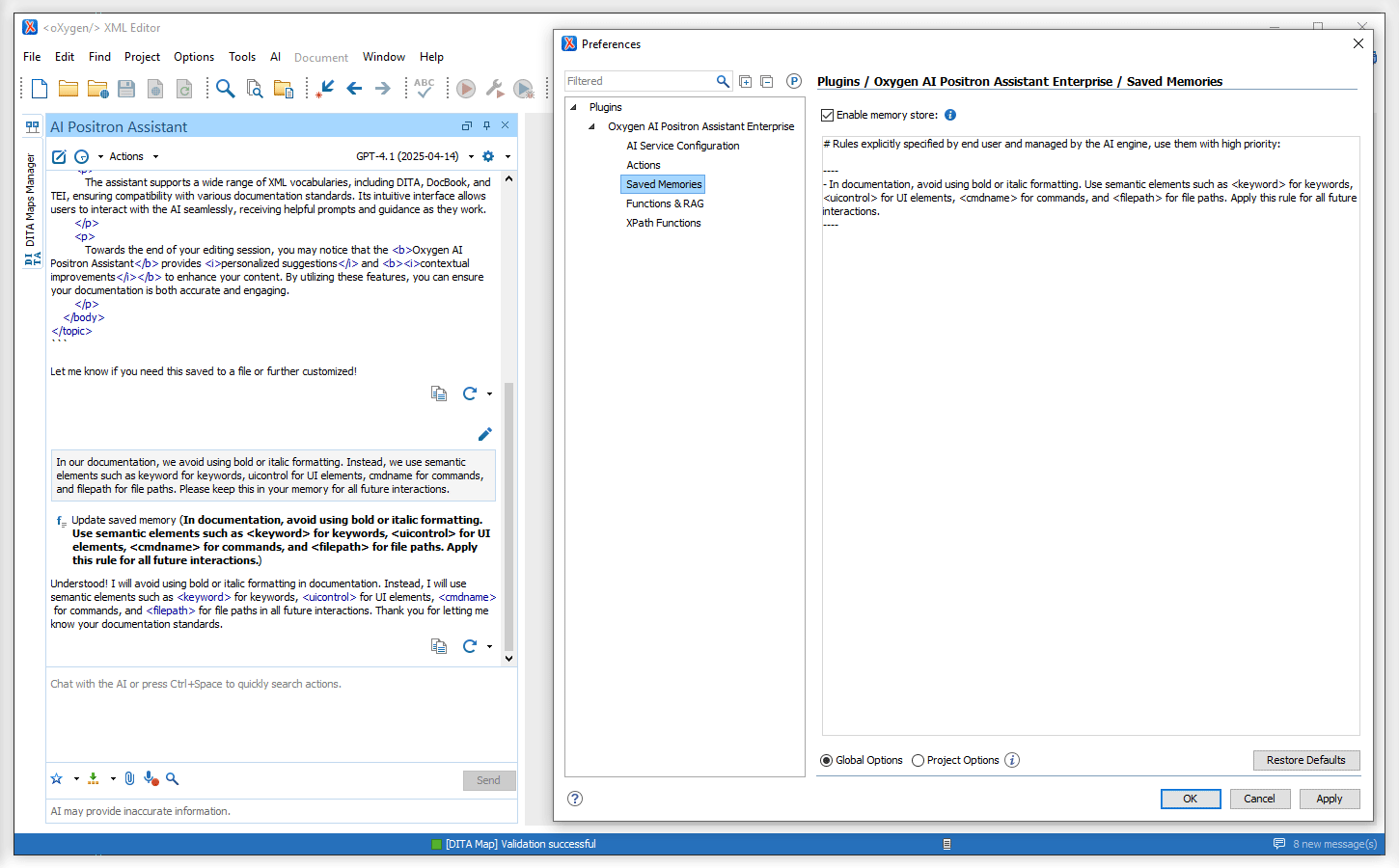This screenshot has height=868, width=1399.
Task: Click the info icon next to Project Options
Action: click(1012, 760)
